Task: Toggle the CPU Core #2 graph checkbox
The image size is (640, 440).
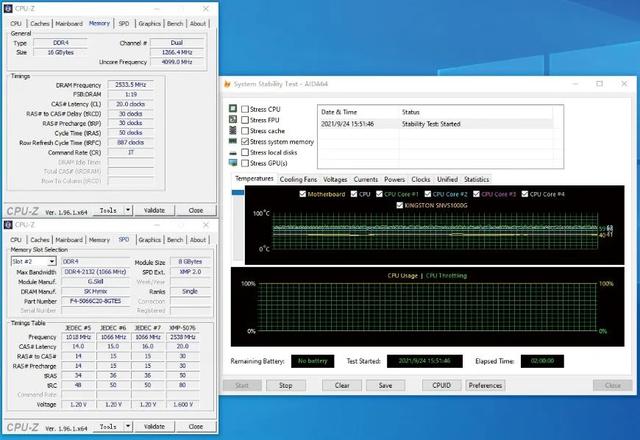Action: pos(428,194)
